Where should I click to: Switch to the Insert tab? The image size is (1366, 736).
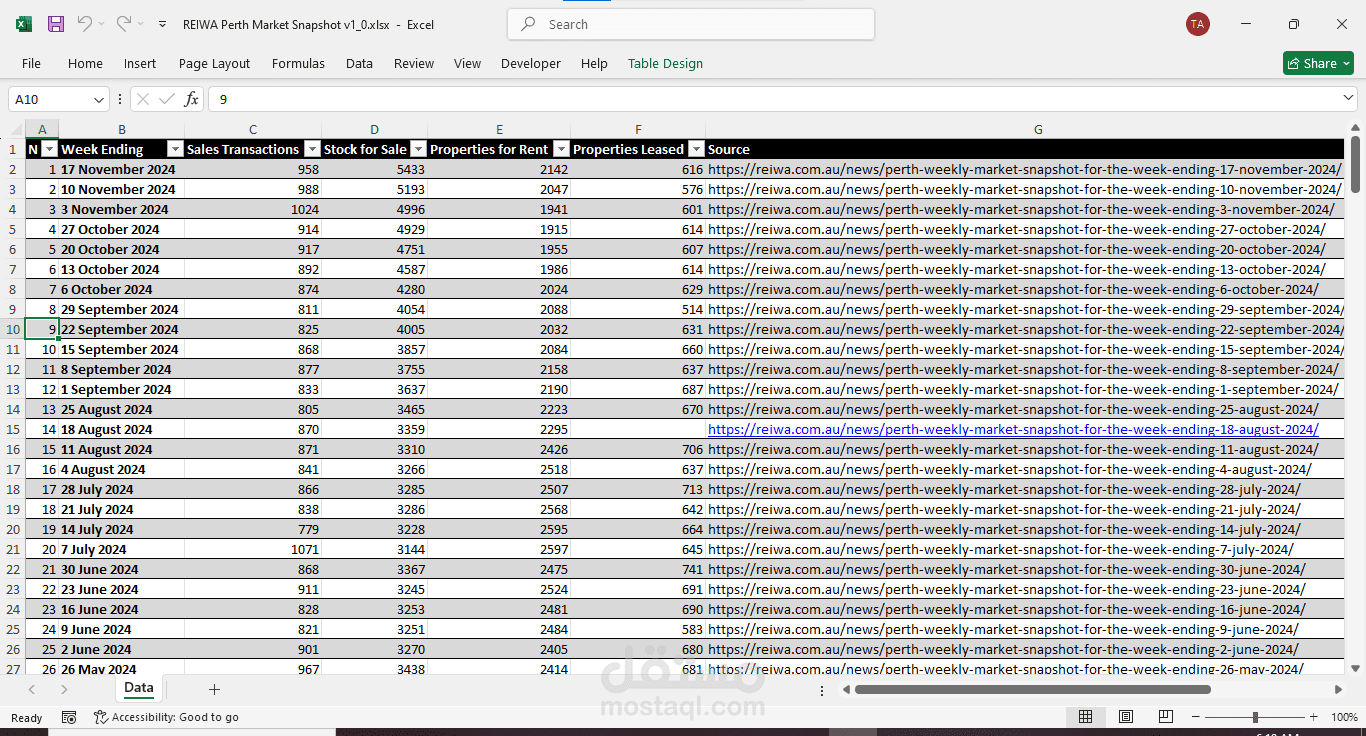(x=140, y=63)
